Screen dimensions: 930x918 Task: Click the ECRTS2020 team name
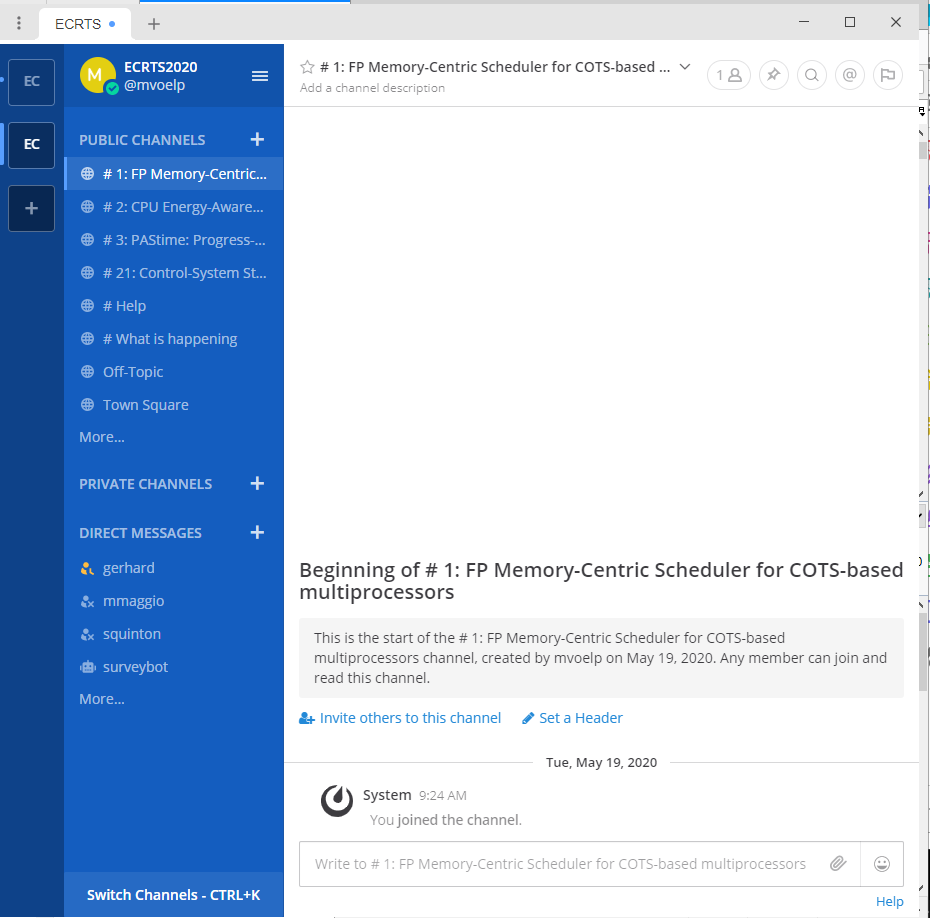[x=161, y=67]
